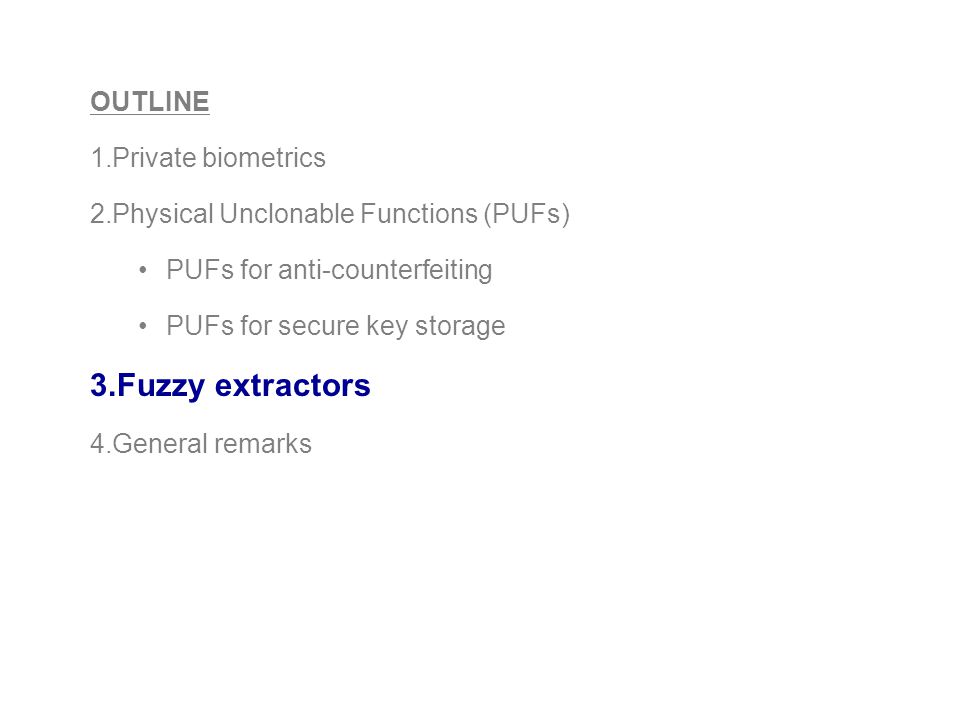This screenshot has height=720, width=960.
Task: Click the bold Fuzzy extractors heading
Action: (230, 386)
